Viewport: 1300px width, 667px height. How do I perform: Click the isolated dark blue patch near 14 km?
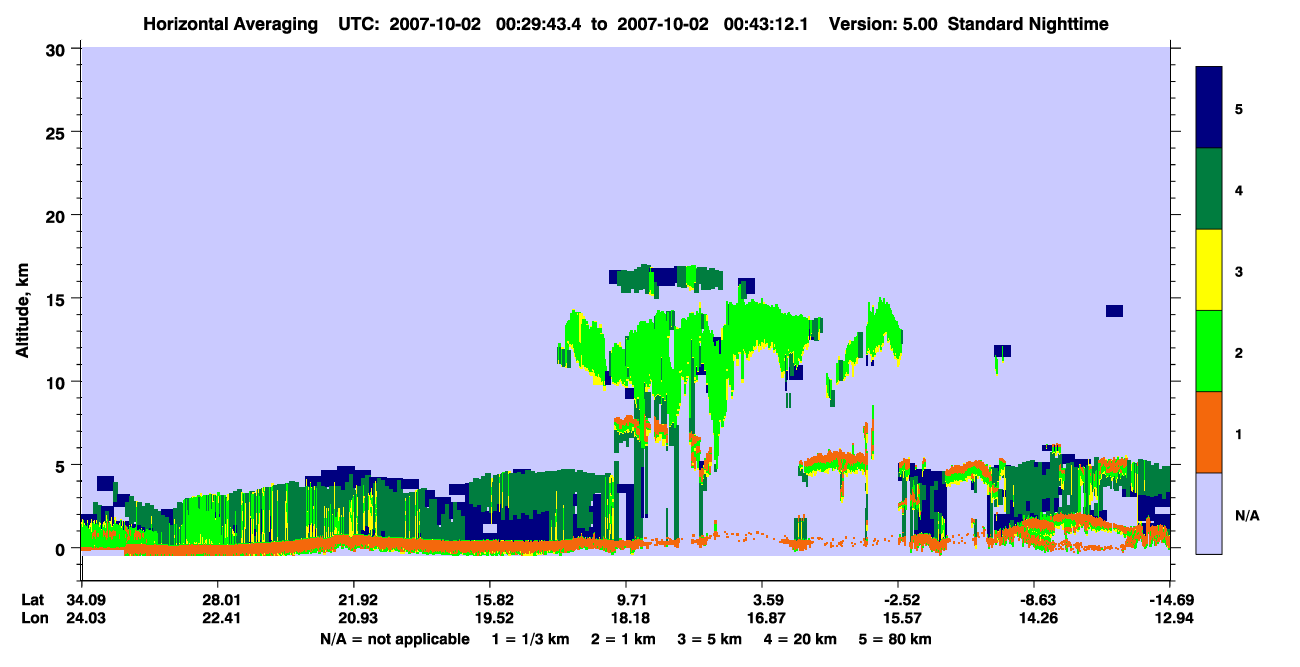(x=1114, y=311)
